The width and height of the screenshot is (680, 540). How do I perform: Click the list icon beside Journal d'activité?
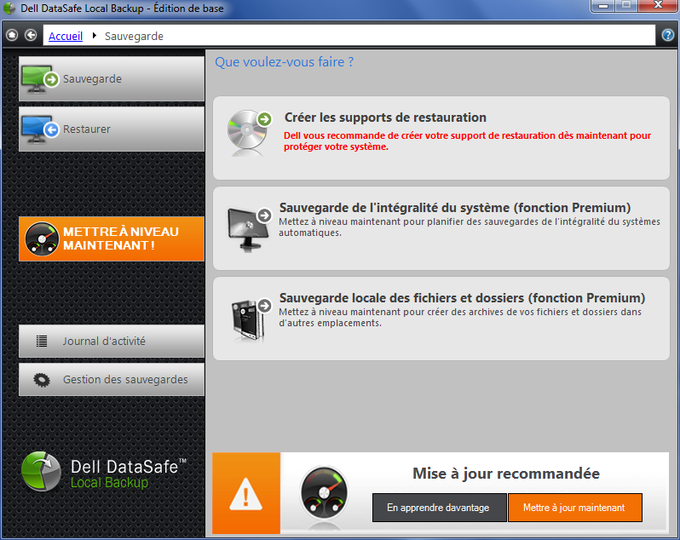point(42,341)
